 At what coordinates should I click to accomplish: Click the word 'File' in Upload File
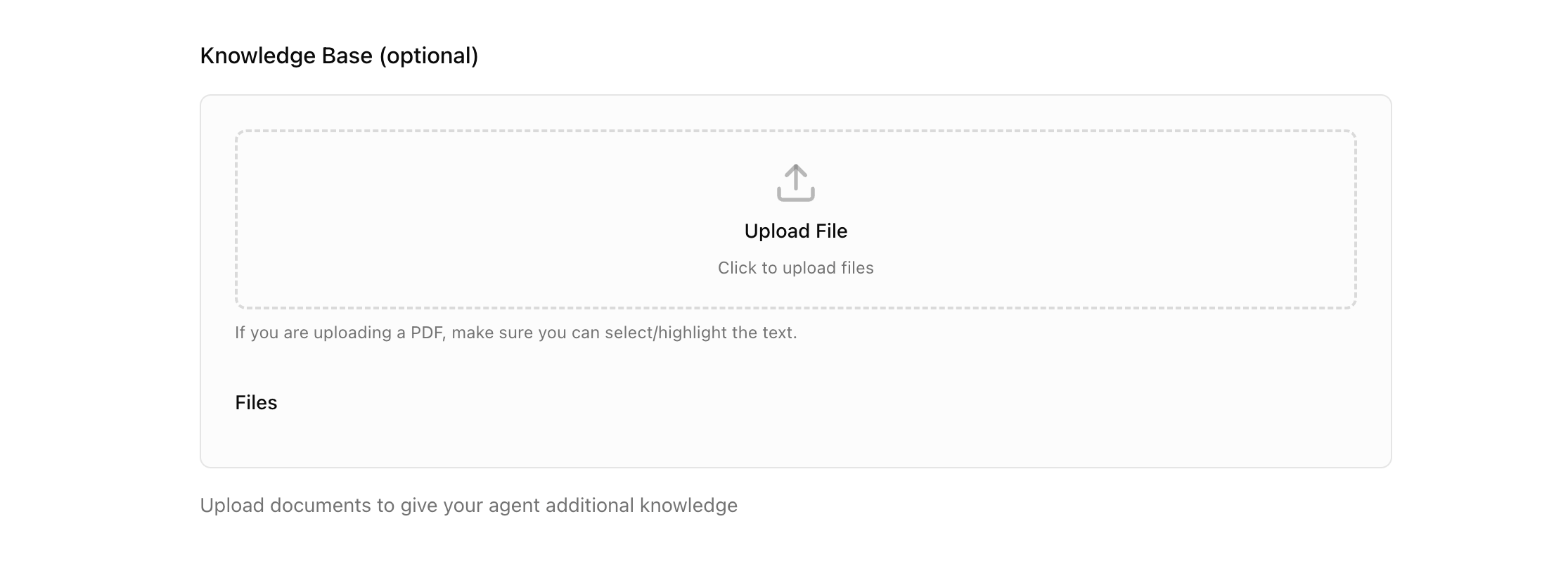coord(831,231)
